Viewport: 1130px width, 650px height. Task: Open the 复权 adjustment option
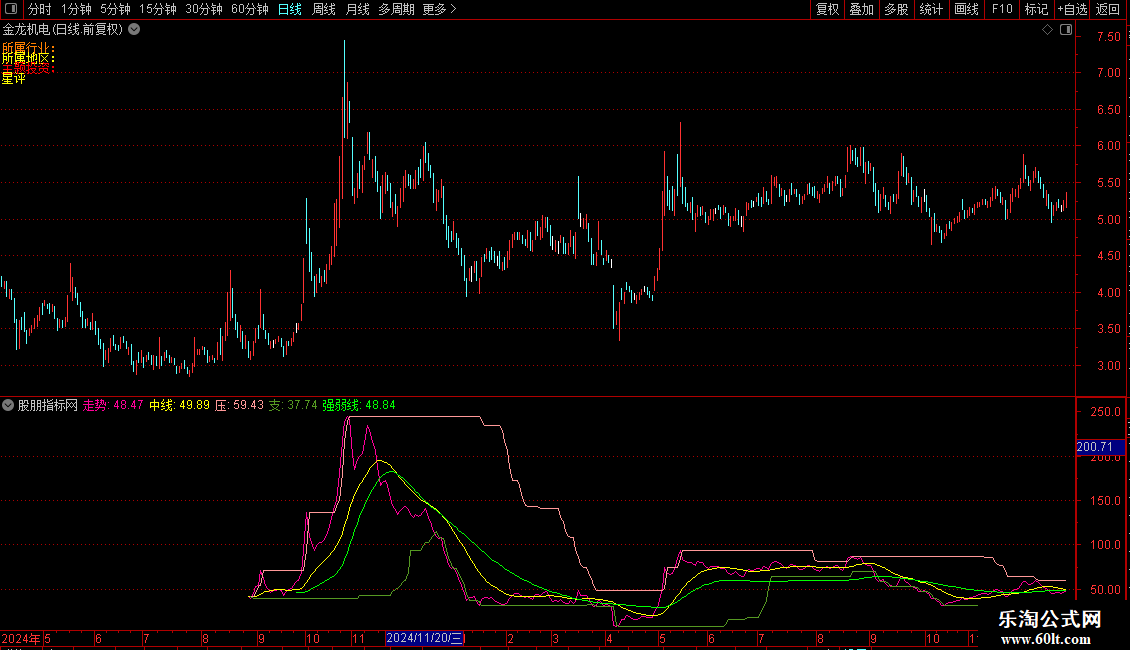click(827, 9)
